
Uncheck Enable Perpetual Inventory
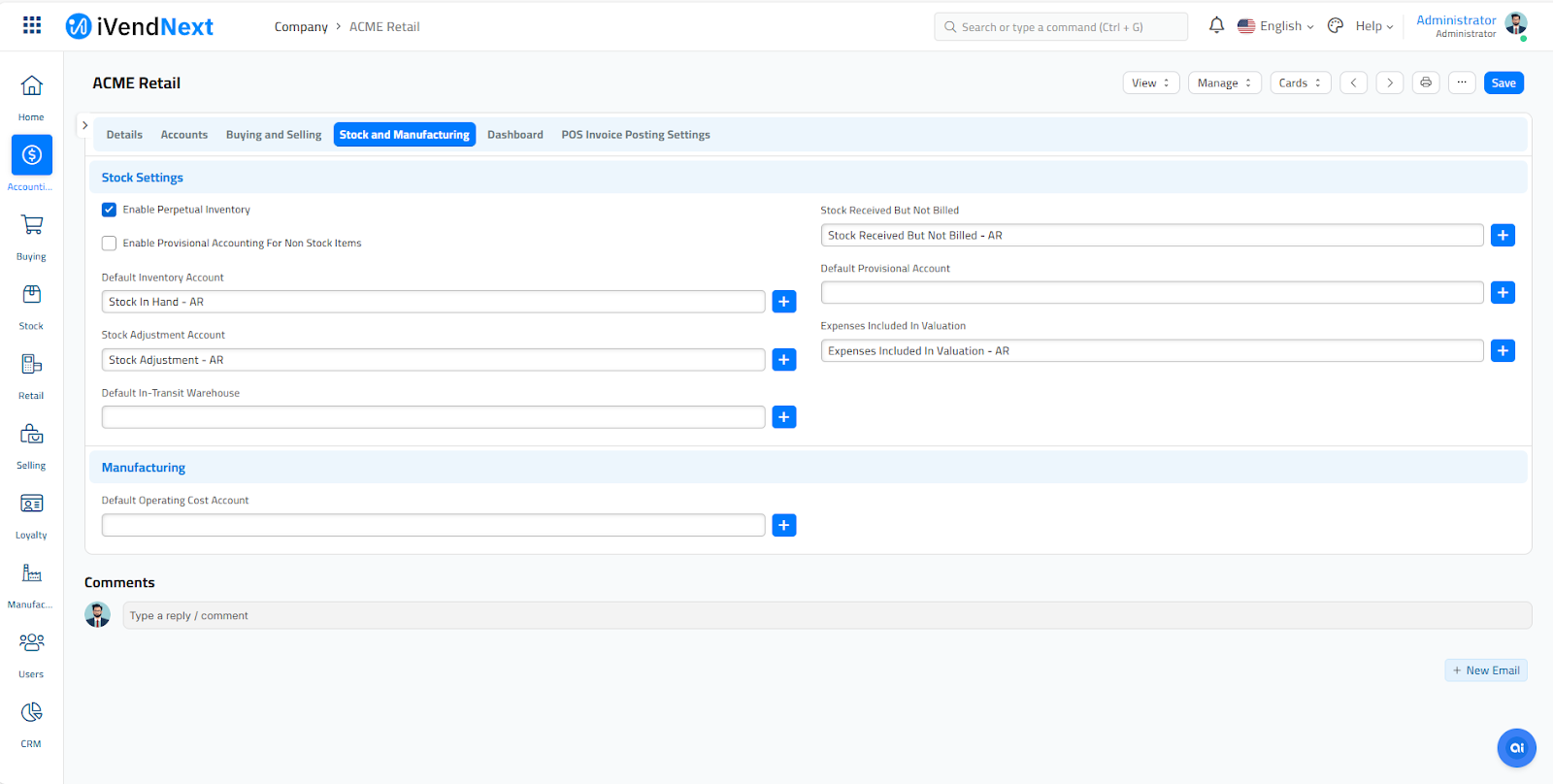tap(110, 210)
